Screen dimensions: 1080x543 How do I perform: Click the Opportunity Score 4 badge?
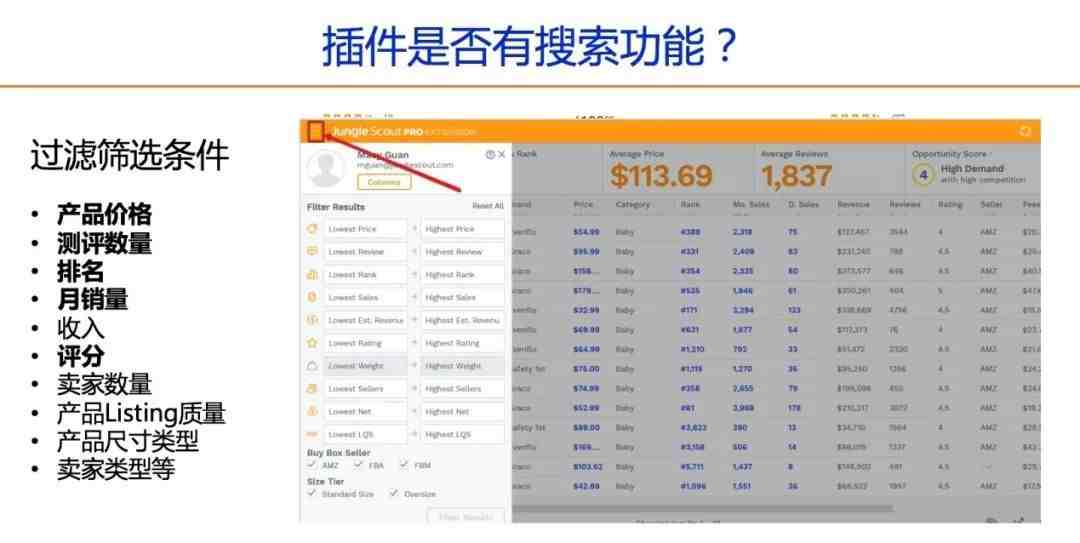pyautogui.click(x=923, y=175)
